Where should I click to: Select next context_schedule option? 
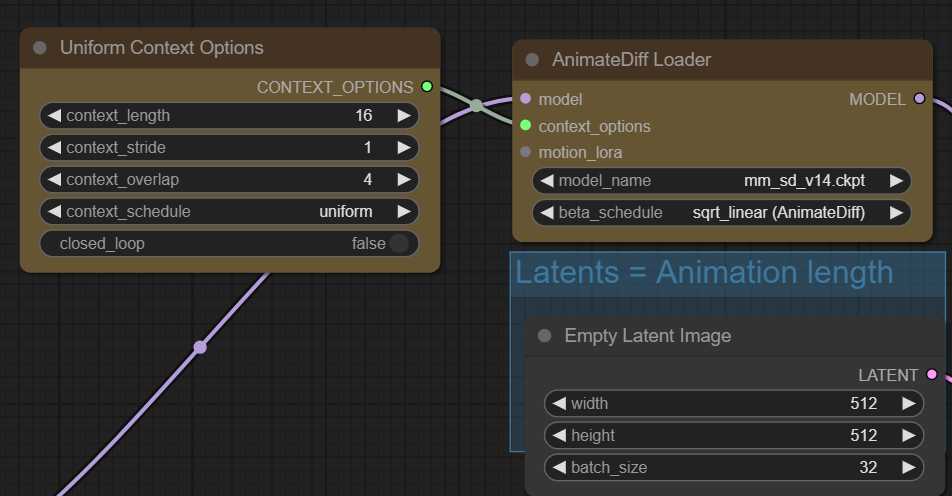[x=404, y=211]
